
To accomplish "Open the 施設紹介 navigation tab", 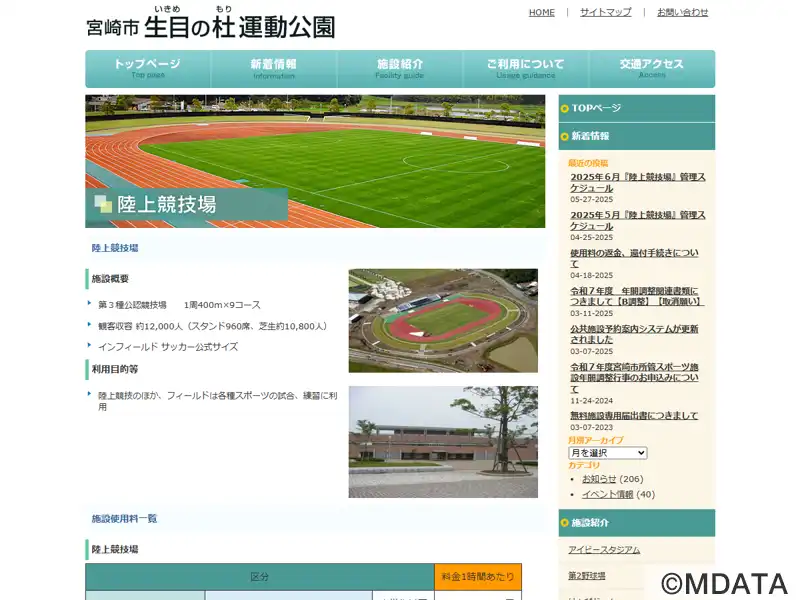I will [x=400, y=69].
